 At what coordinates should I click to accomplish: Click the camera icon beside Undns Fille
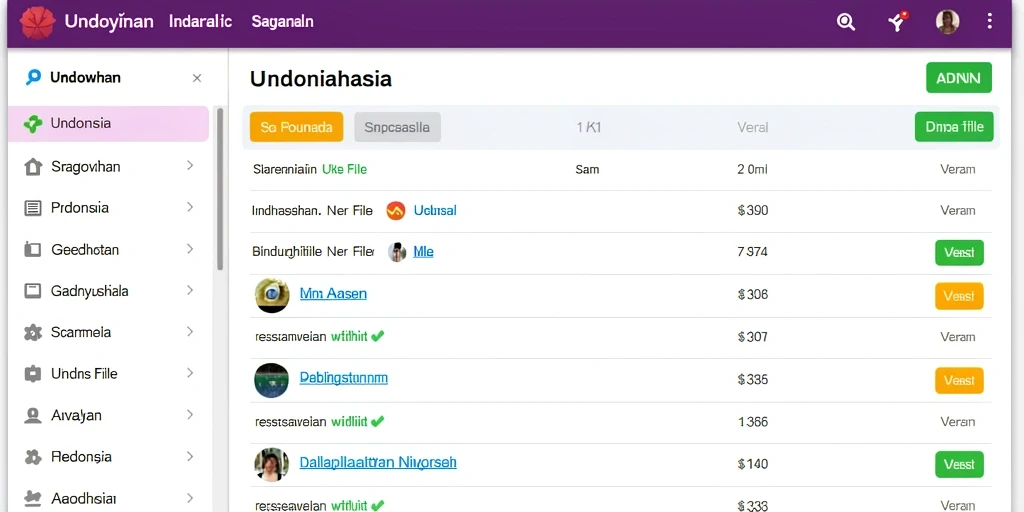click(33, 374)
